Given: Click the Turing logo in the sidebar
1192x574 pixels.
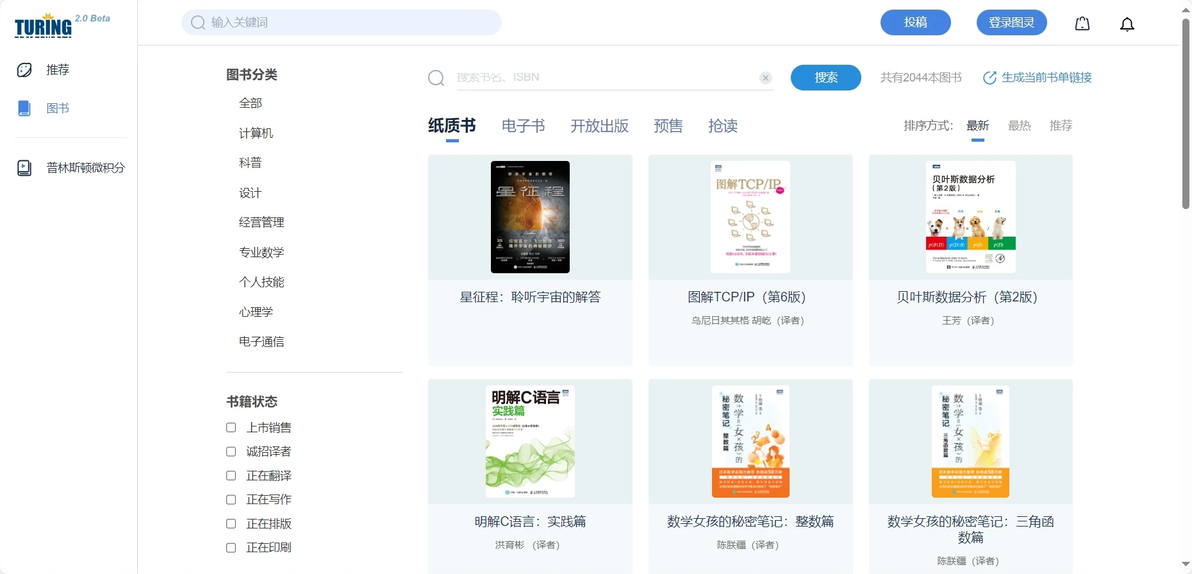Looking at the screenshot, I should [x=43, y=26].
